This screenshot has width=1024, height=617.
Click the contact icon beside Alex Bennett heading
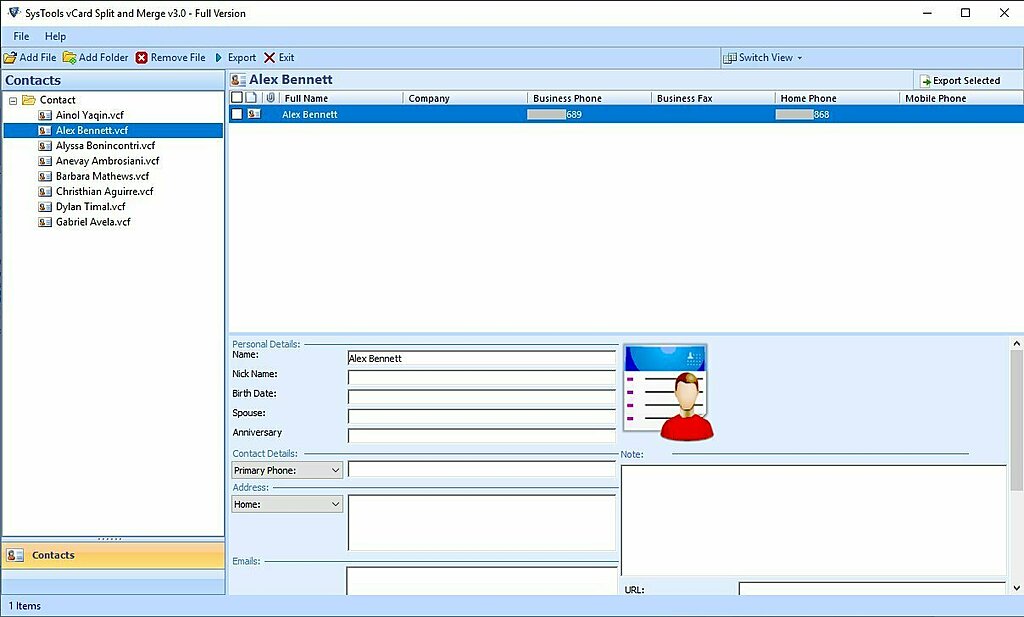point(238,80)
